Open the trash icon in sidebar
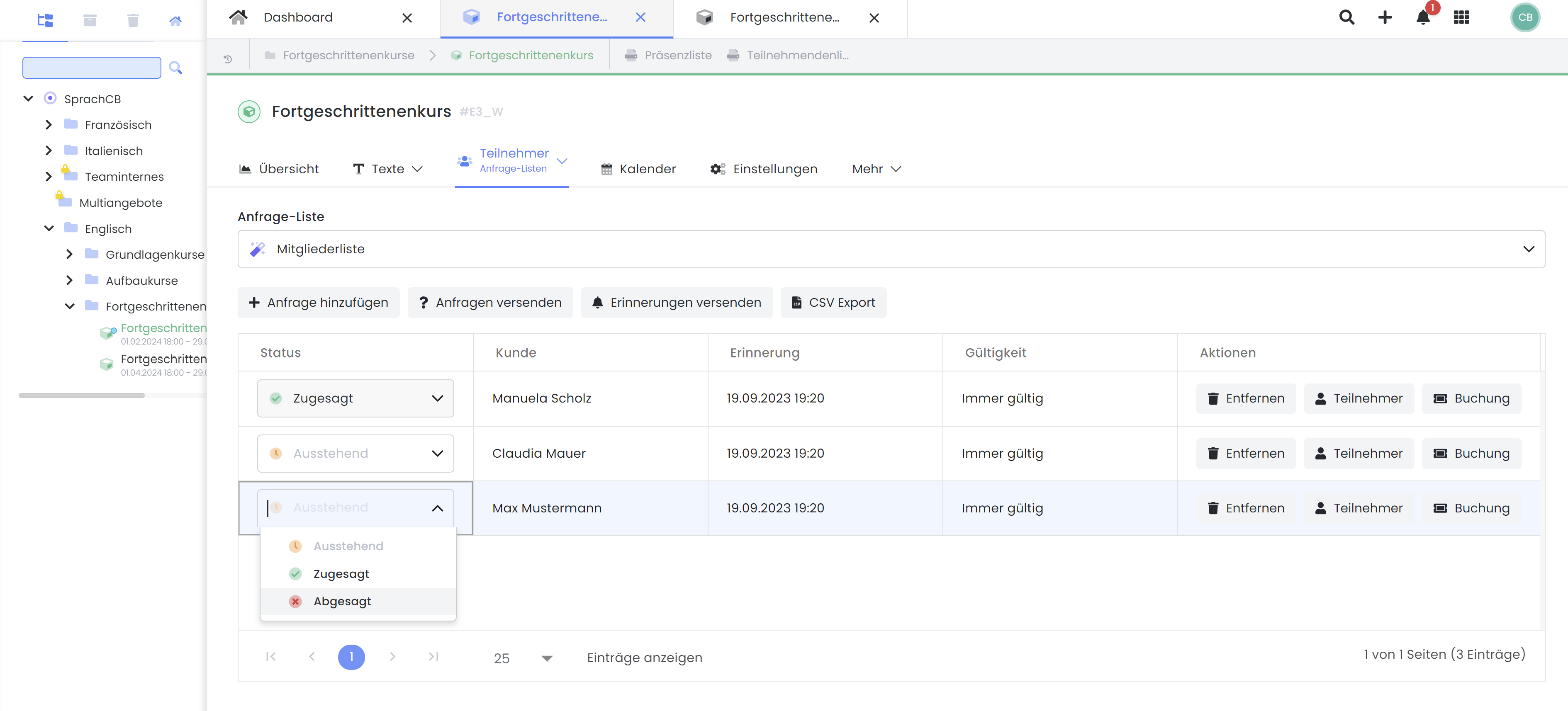 pyautogui.click(x=133, y=21)
